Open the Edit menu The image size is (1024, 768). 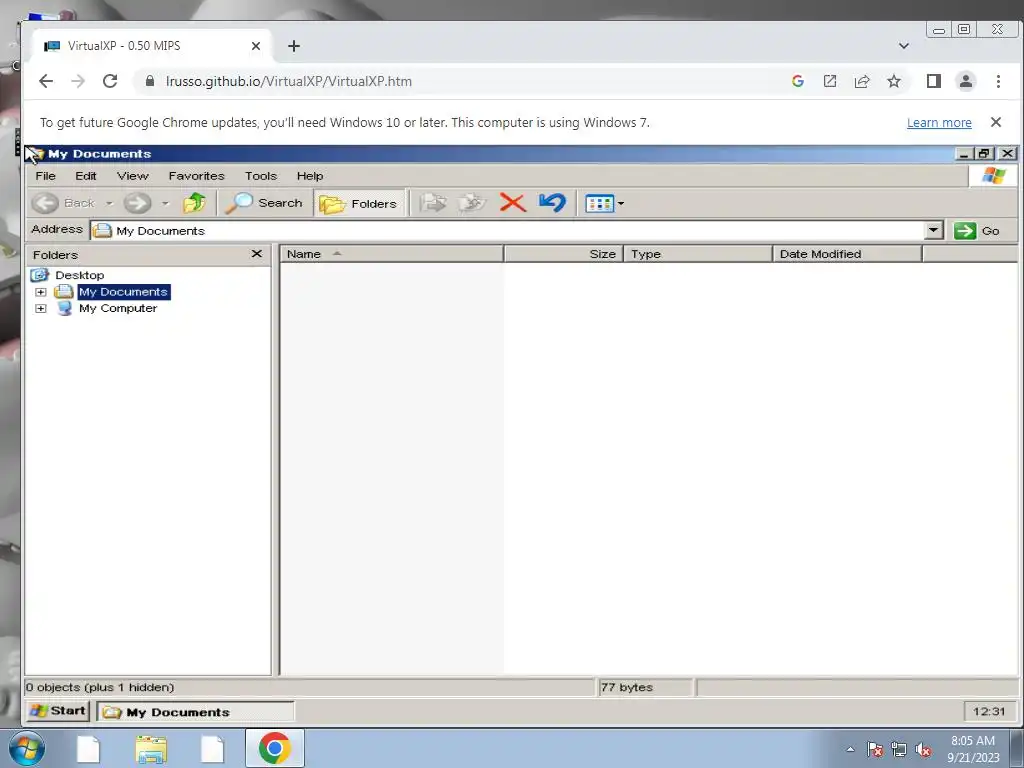[86, 176]
